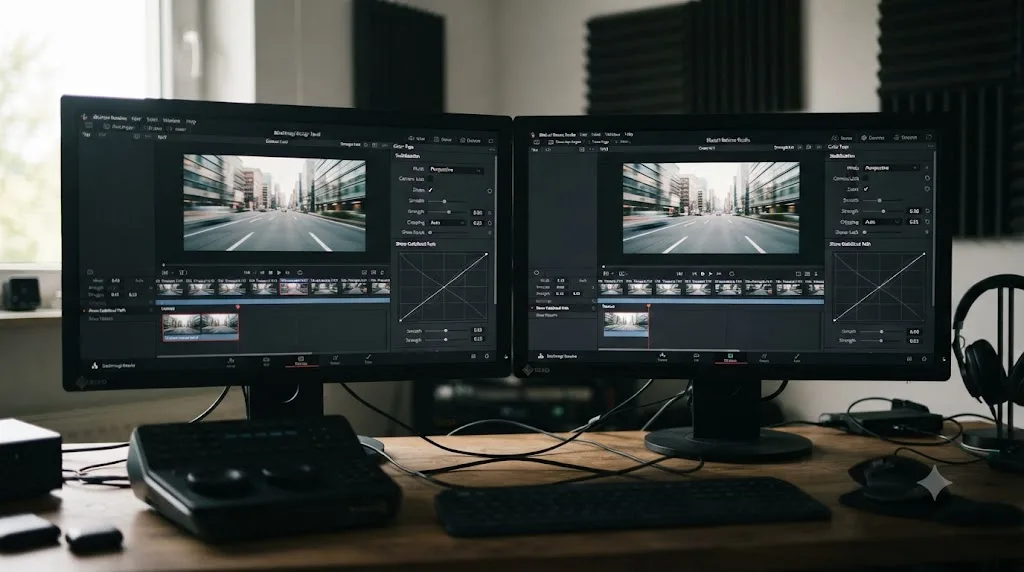1024x572 pixels.
Task: Click the Smooth value field below the curve, right monitor
Action: 914,332
